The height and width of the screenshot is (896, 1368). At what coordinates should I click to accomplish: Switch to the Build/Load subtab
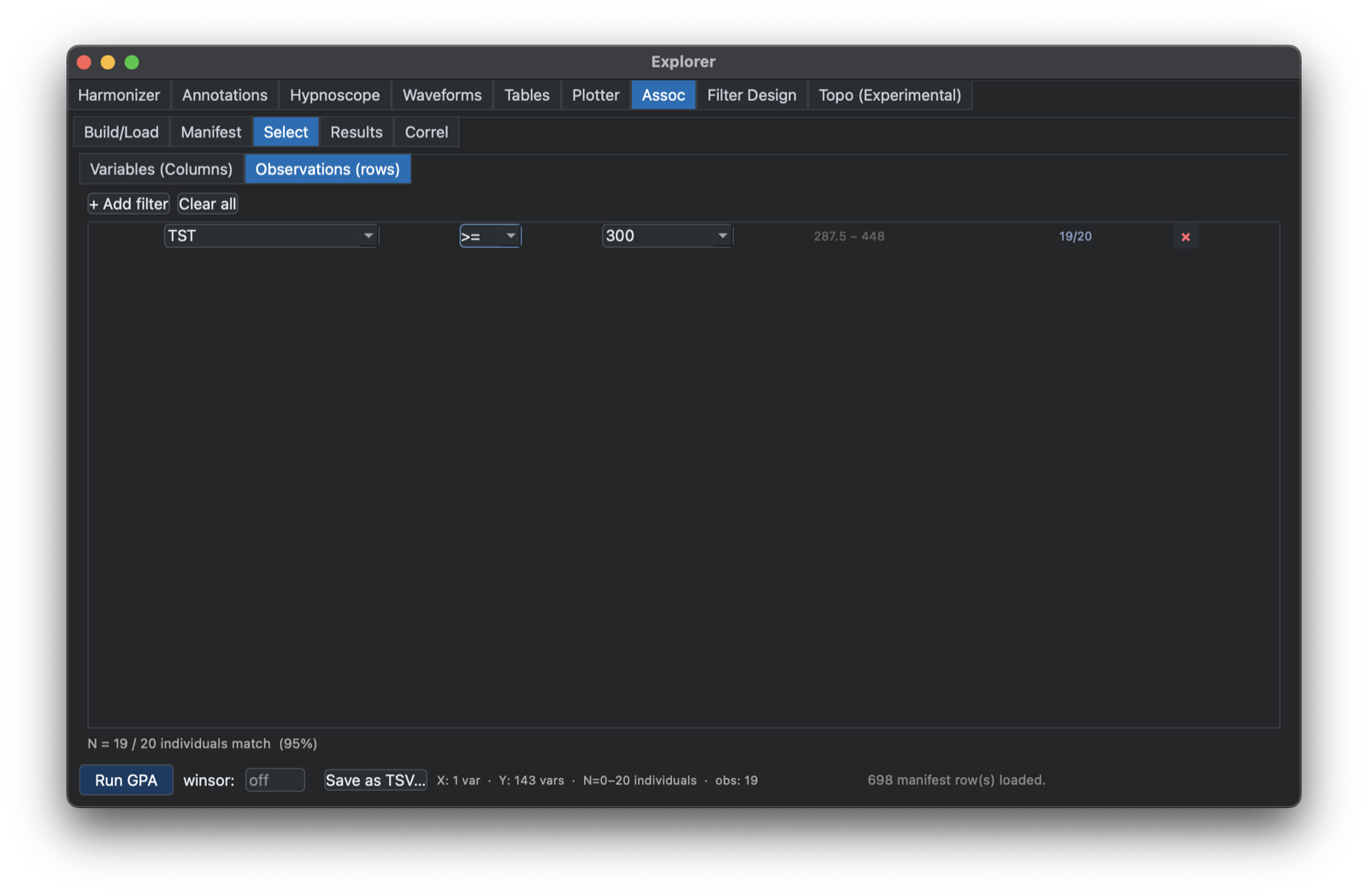coord(121,133)
